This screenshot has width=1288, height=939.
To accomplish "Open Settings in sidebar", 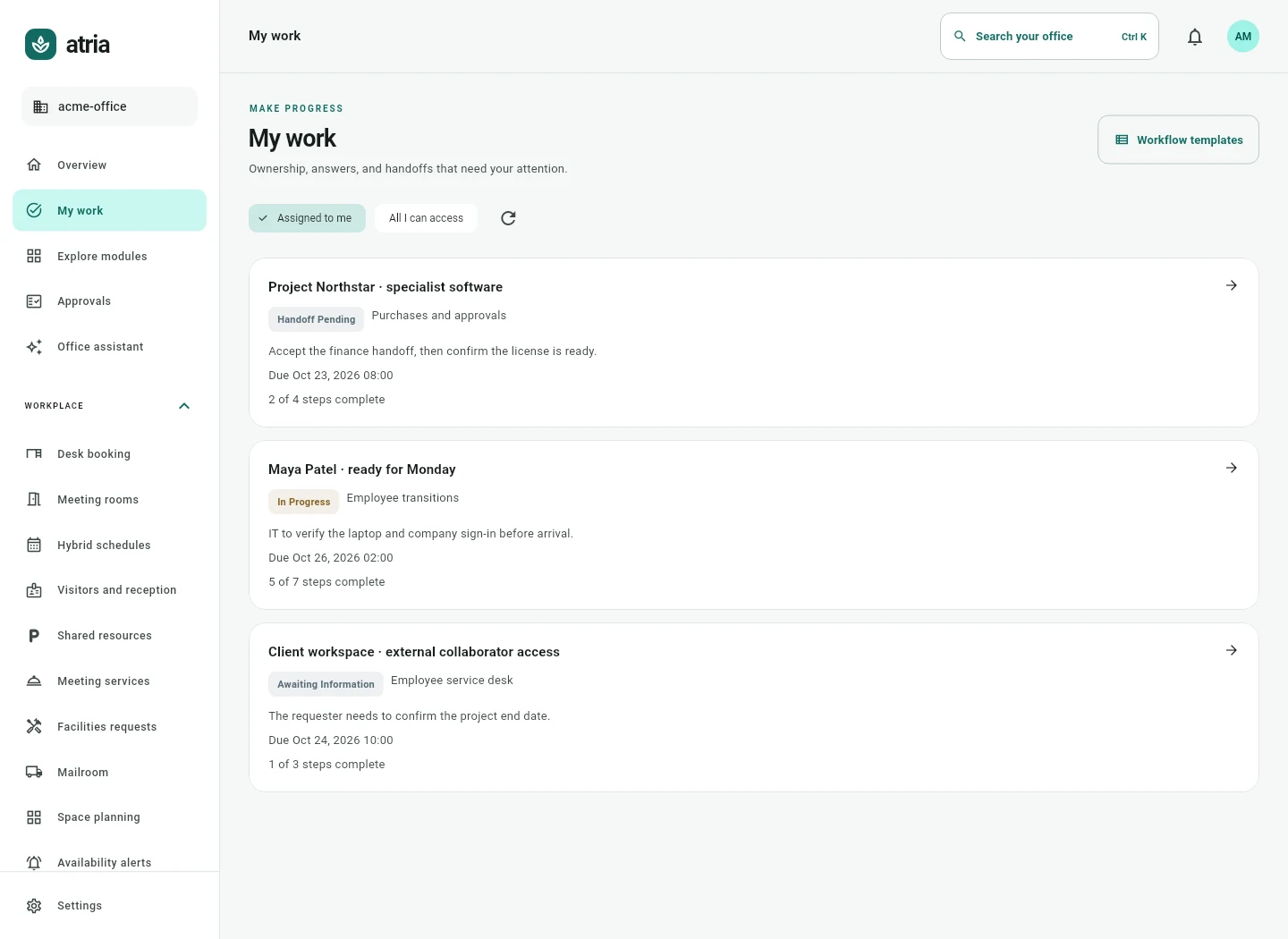I will tap(109, 906).
